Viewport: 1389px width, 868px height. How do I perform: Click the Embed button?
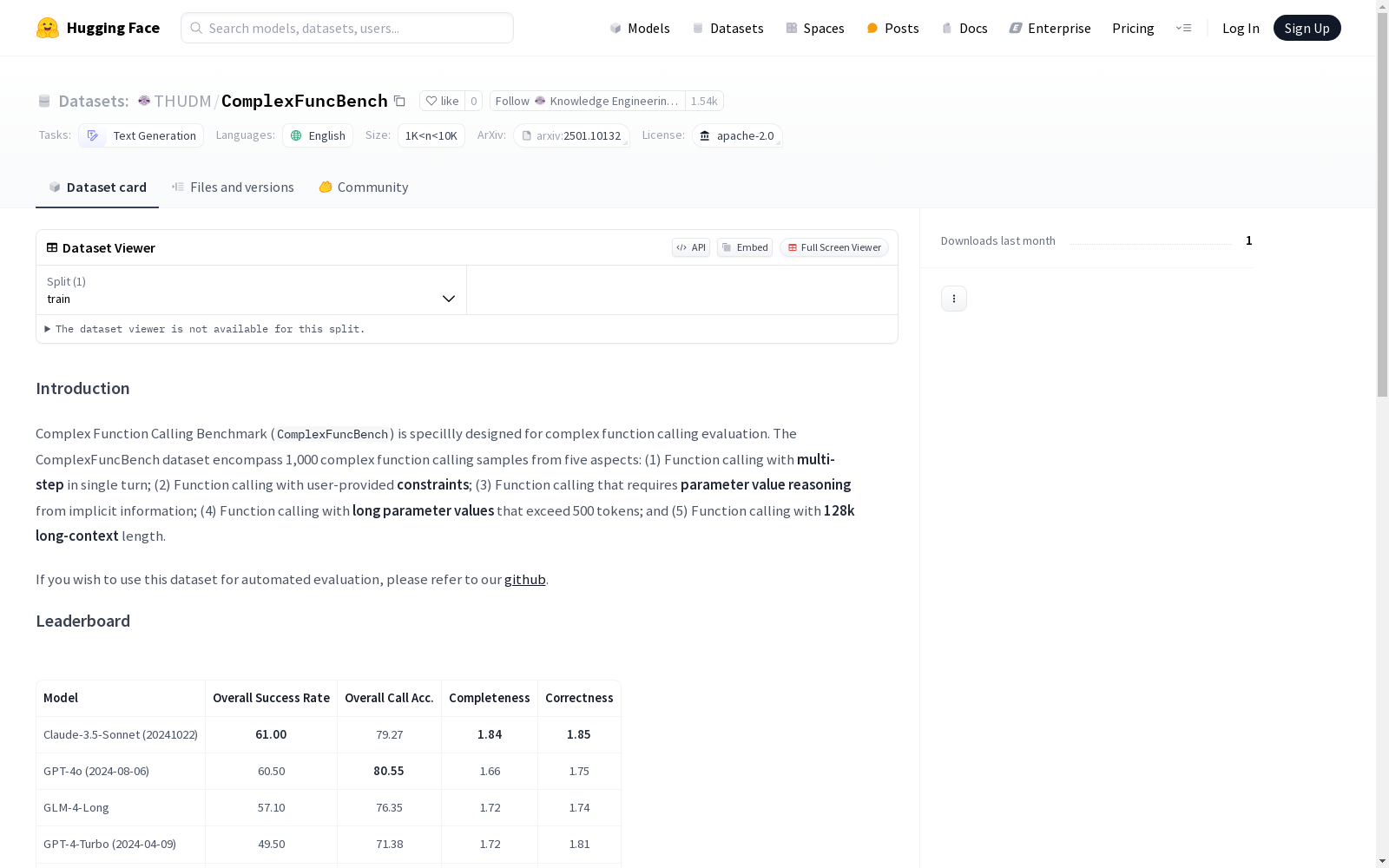click(x=745, y=247)
